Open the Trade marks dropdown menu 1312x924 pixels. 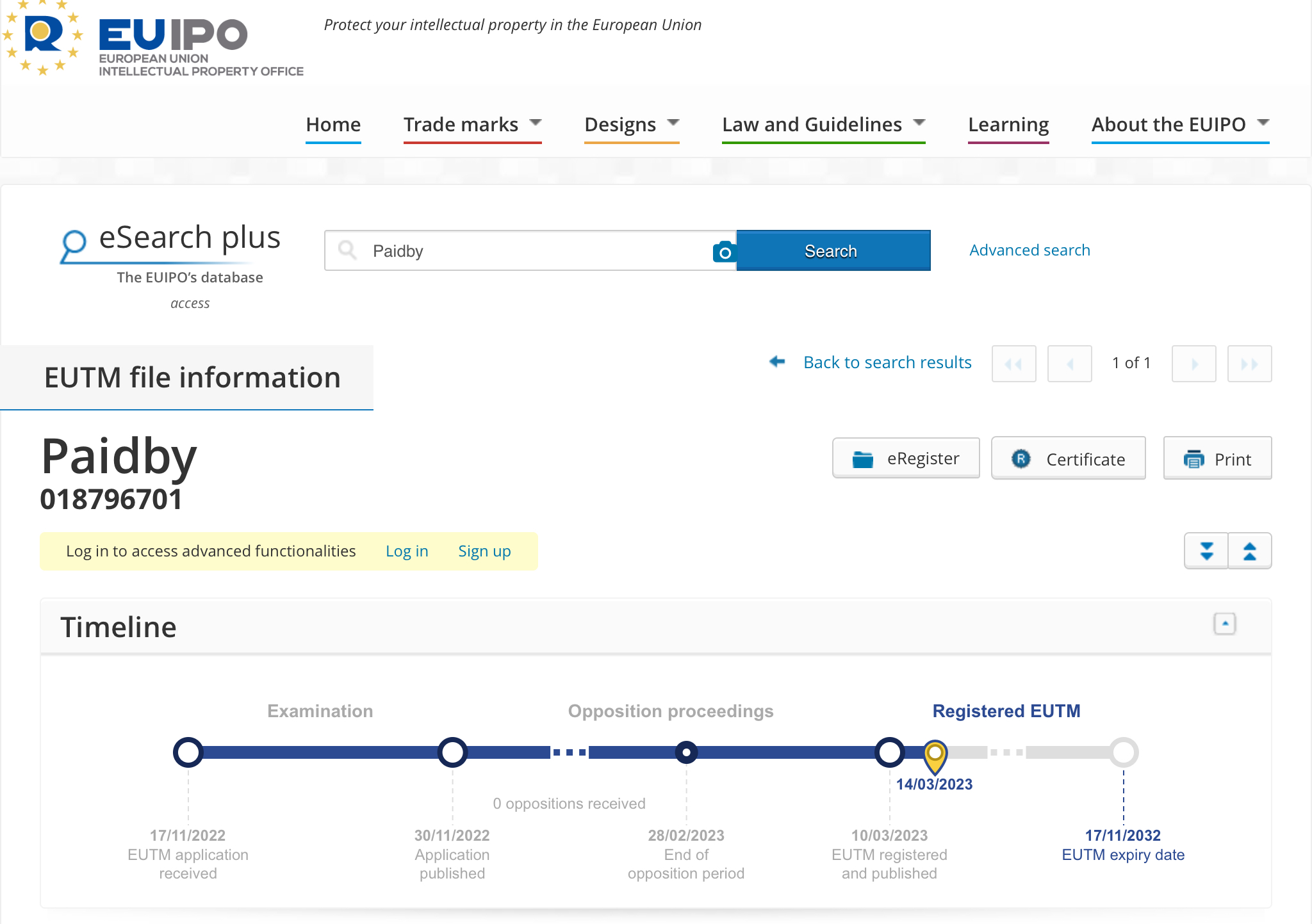click(472, 124)
